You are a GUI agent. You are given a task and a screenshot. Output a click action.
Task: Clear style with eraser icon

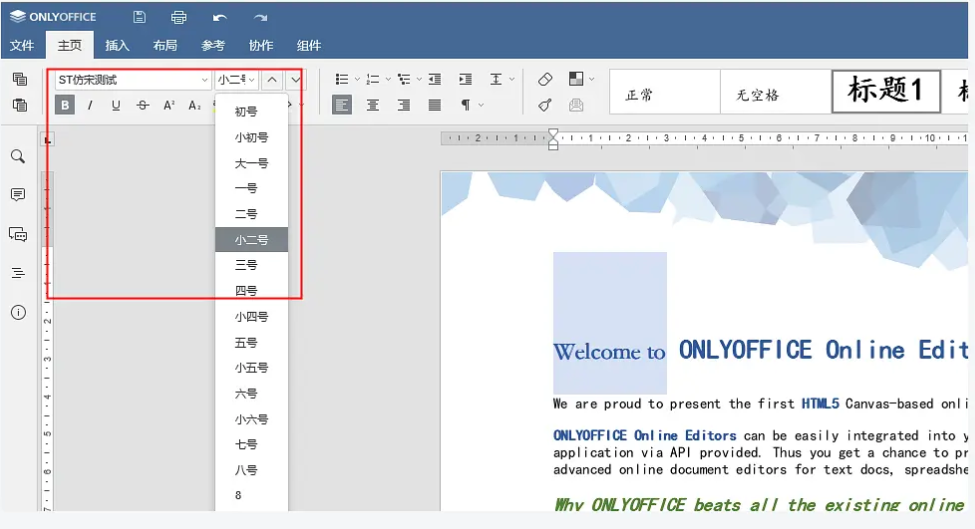545,79
